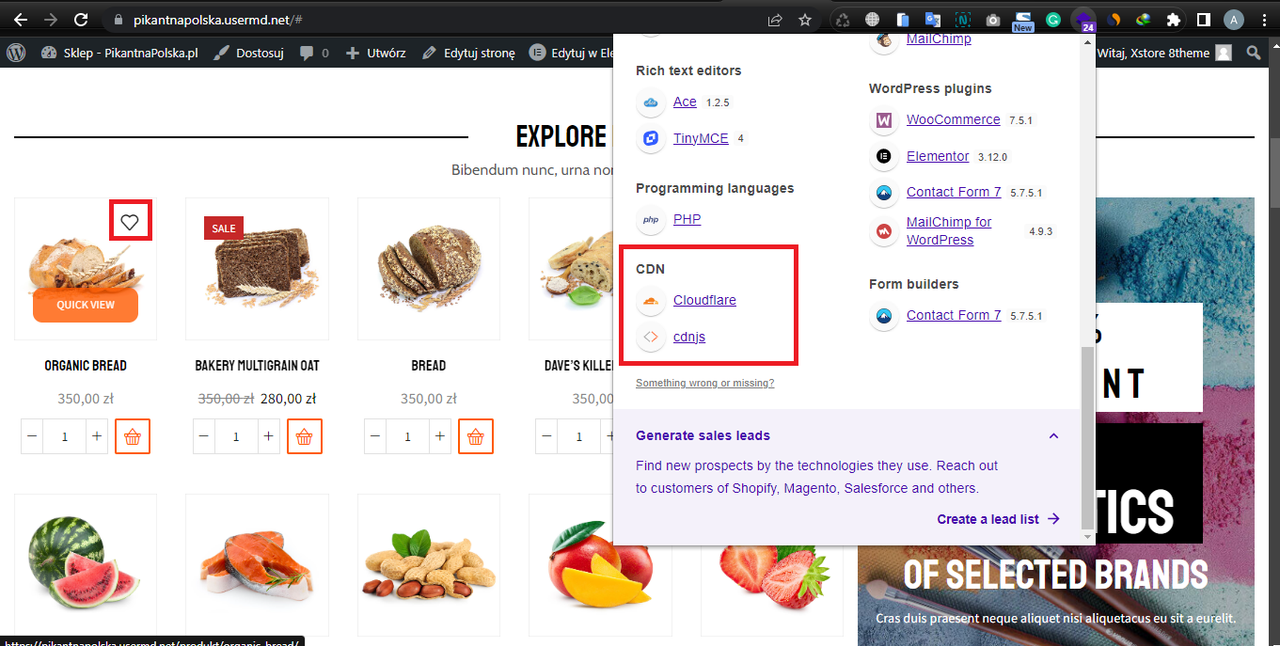Open comments item showing 0 in admin bar
Viewport: 1280px width, 646px height.
tap(314, 53)
